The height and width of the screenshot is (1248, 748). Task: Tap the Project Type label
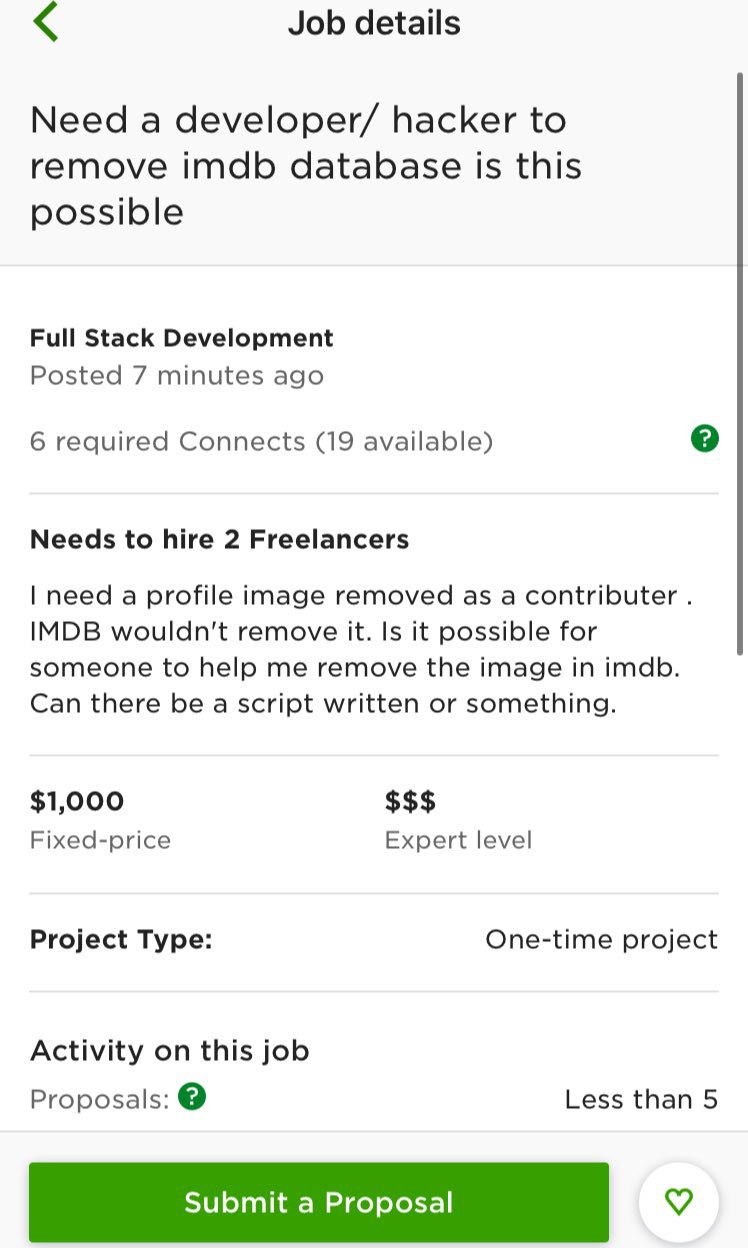[121, 940]
